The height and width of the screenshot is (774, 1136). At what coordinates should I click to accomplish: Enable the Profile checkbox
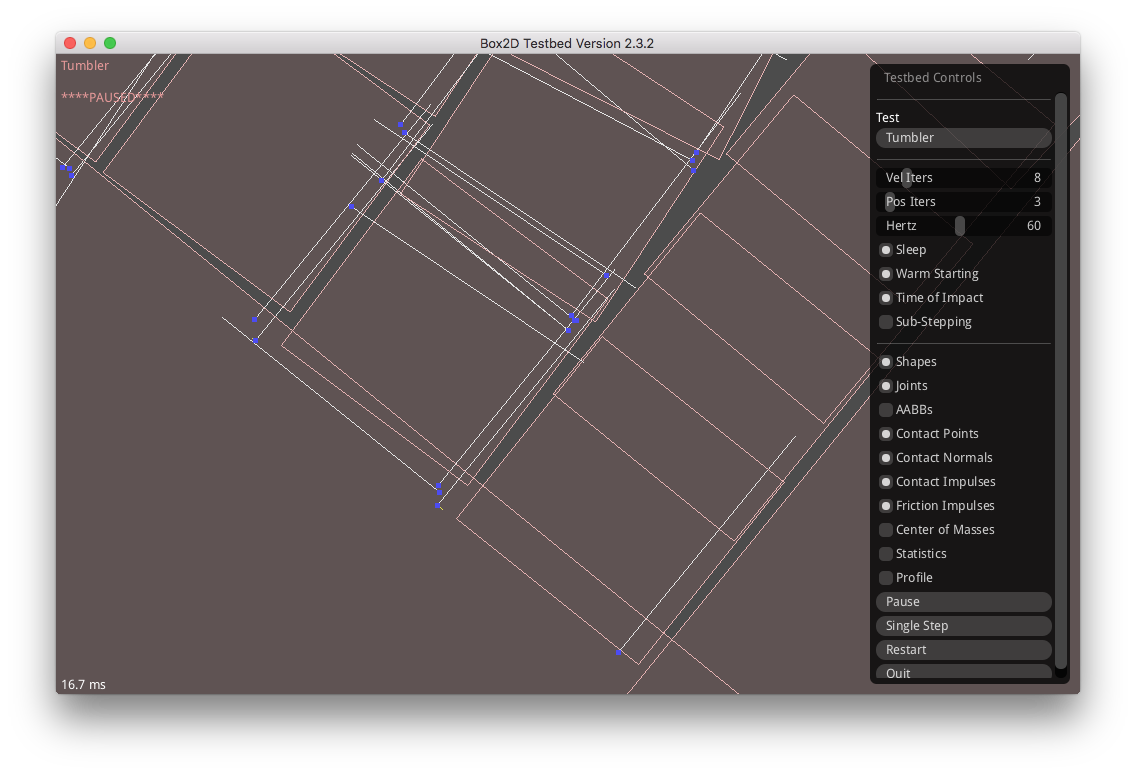click(886, 578)
